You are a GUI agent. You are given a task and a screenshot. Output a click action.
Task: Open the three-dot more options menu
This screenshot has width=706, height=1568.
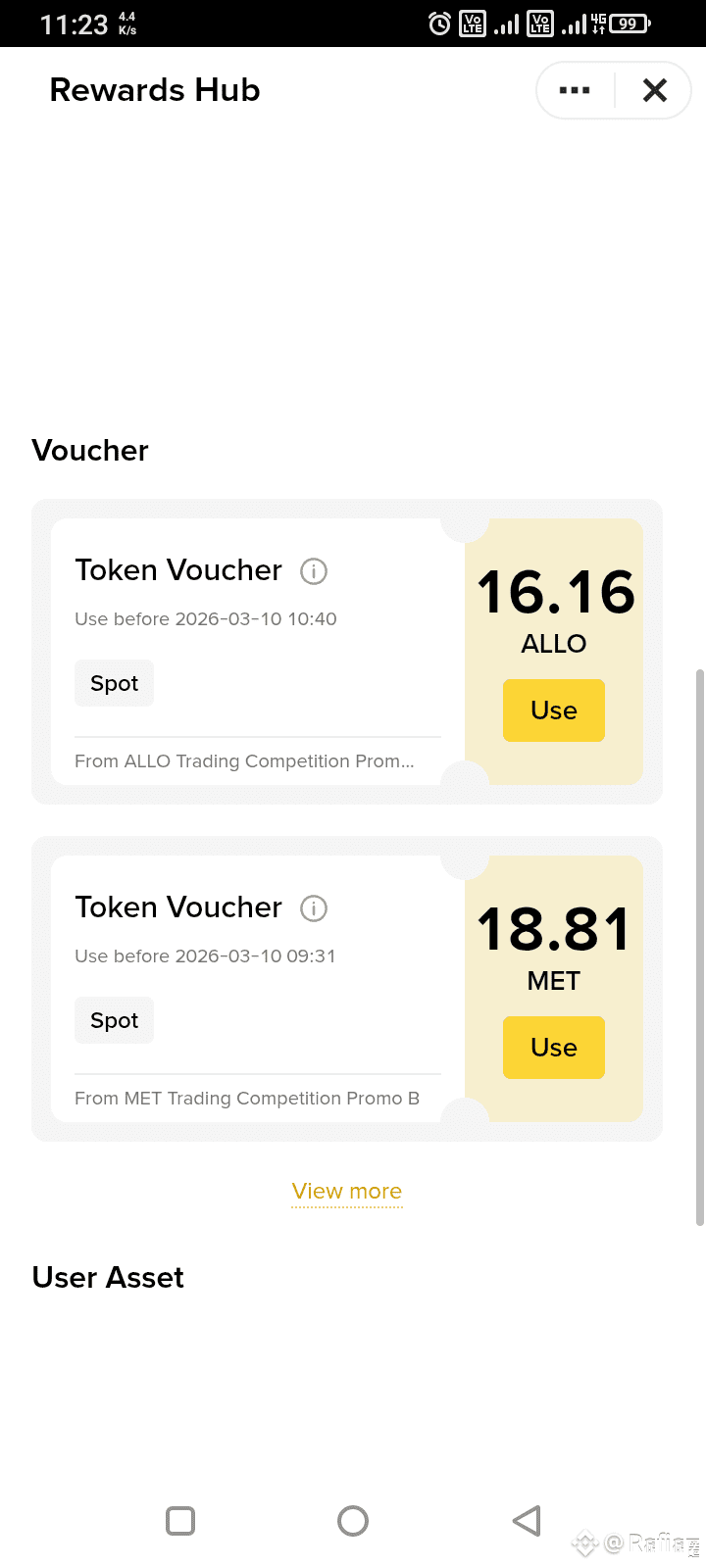pyautogui.click(x=575, y=90)
